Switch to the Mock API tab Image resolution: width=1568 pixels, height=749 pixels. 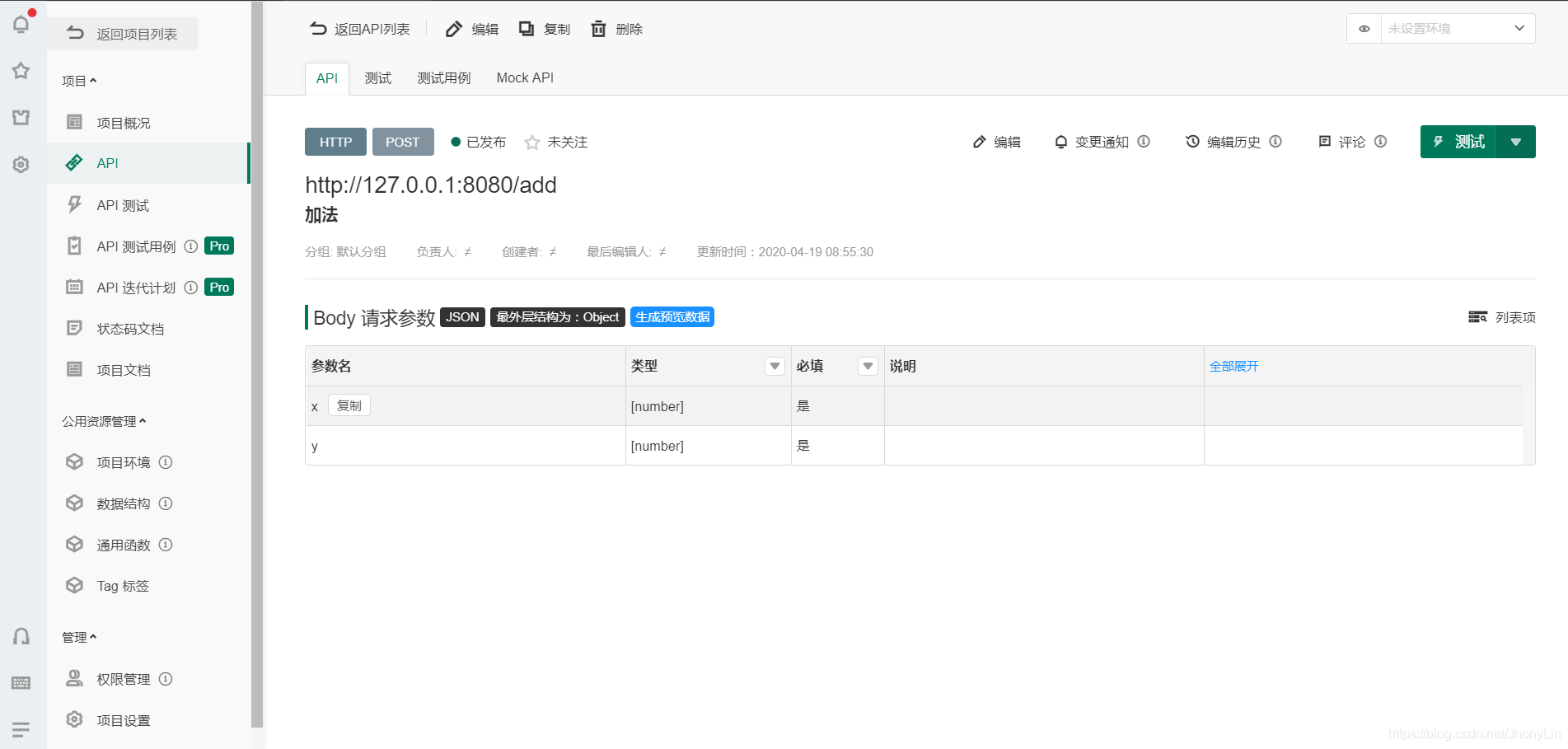524,77
